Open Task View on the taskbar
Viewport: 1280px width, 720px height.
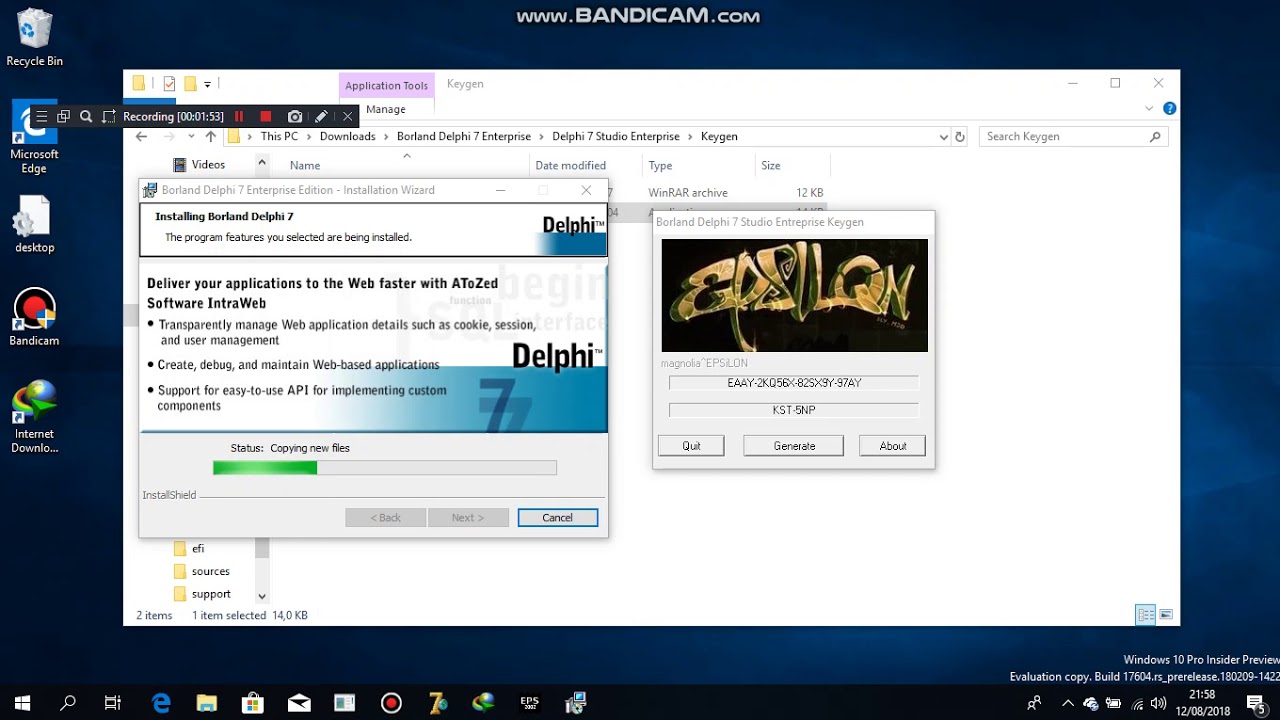point(113,703)
